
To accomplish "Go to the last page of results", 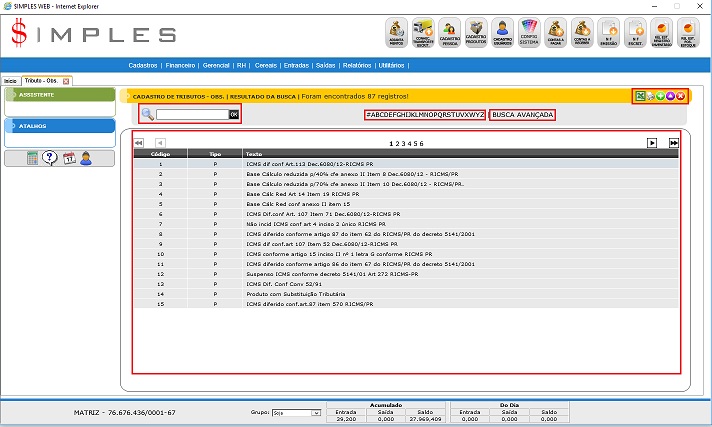I will click(674, 143).
